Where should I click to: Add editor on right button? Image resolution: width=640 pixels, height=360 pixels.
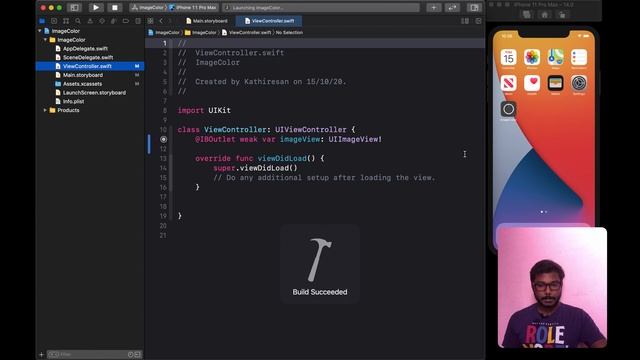[478, 21]
